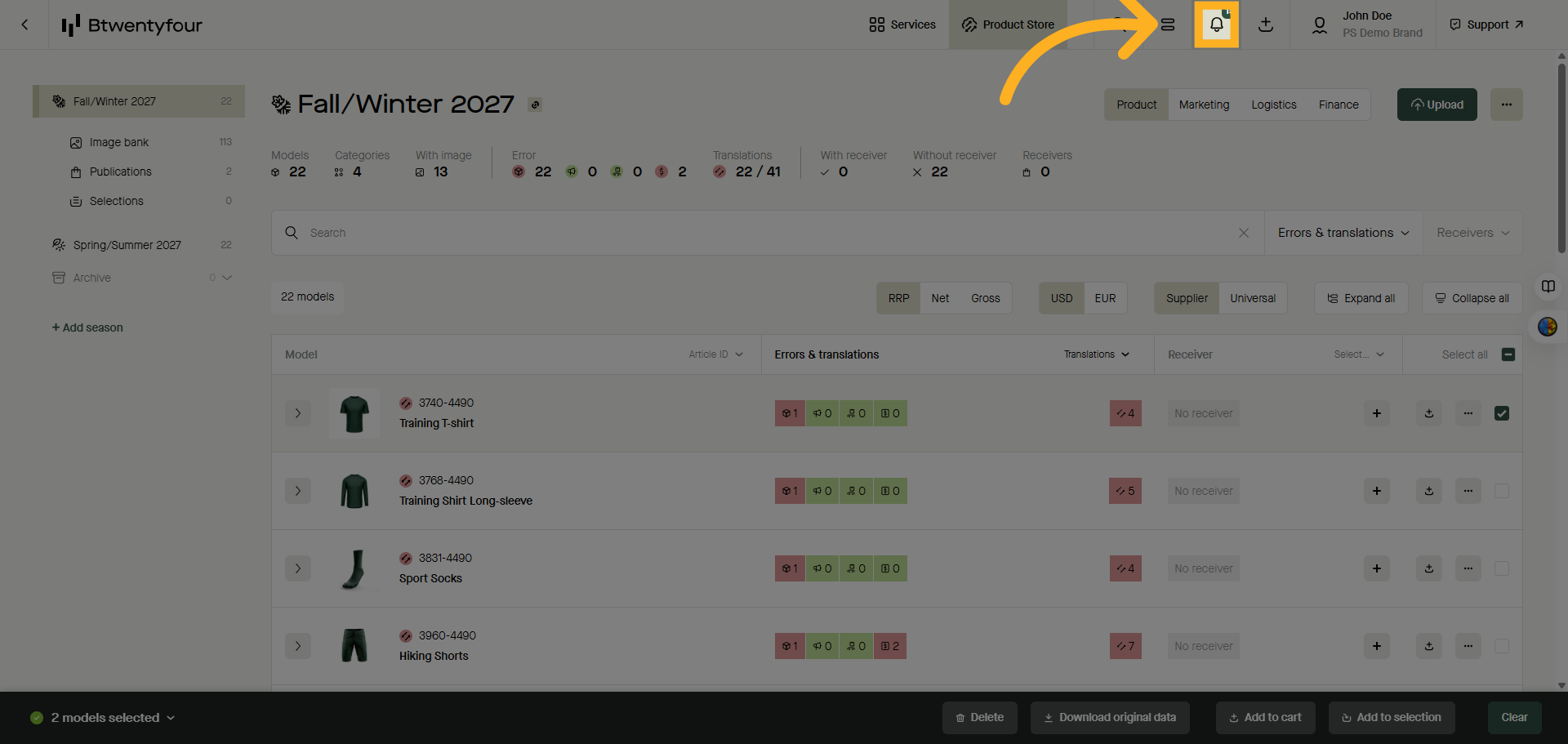The height and width of the screenshot is (744, 1568).
Task: Focus the Search input field
Action: click(x=768, y=233)
